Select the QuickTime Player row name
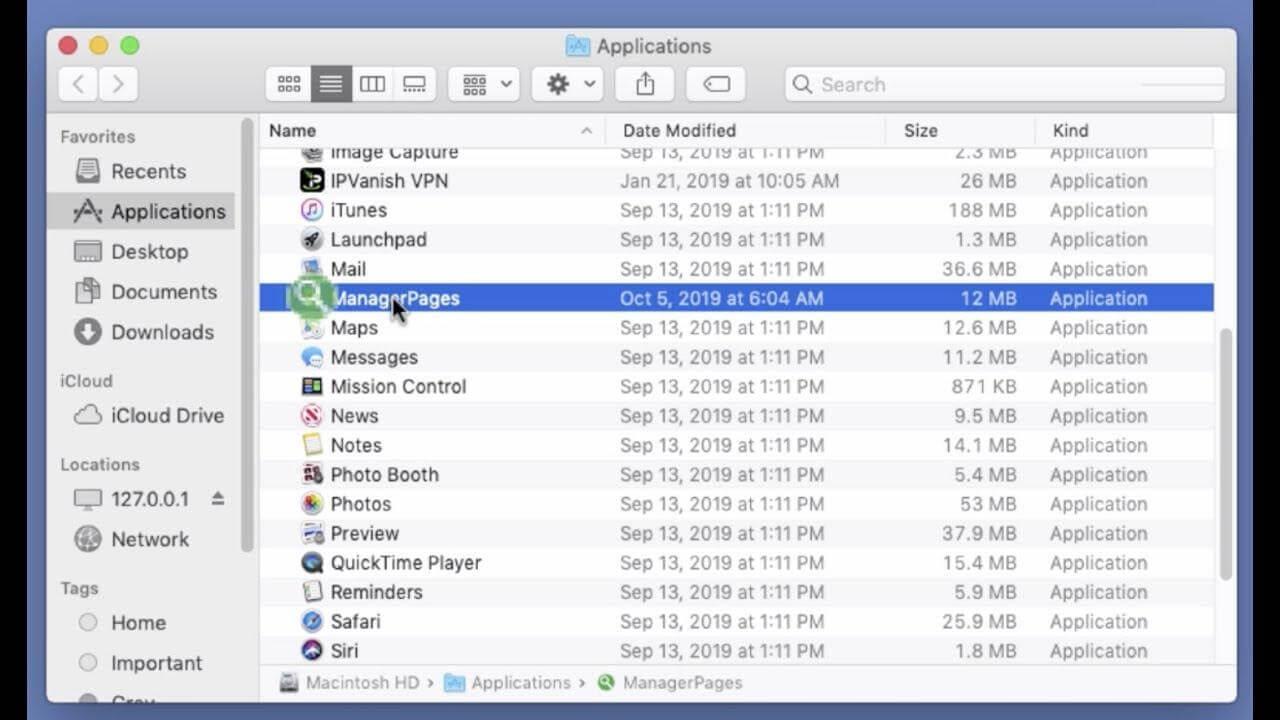Viewport: 1280px width, 720px height. [406, 563]
